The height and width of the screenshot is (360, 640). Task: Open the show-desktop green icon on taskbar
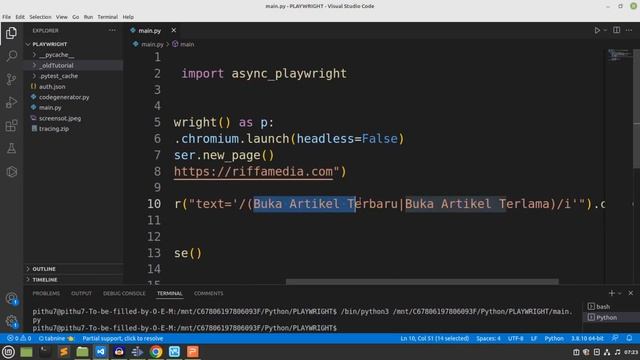tap(26, 352)
